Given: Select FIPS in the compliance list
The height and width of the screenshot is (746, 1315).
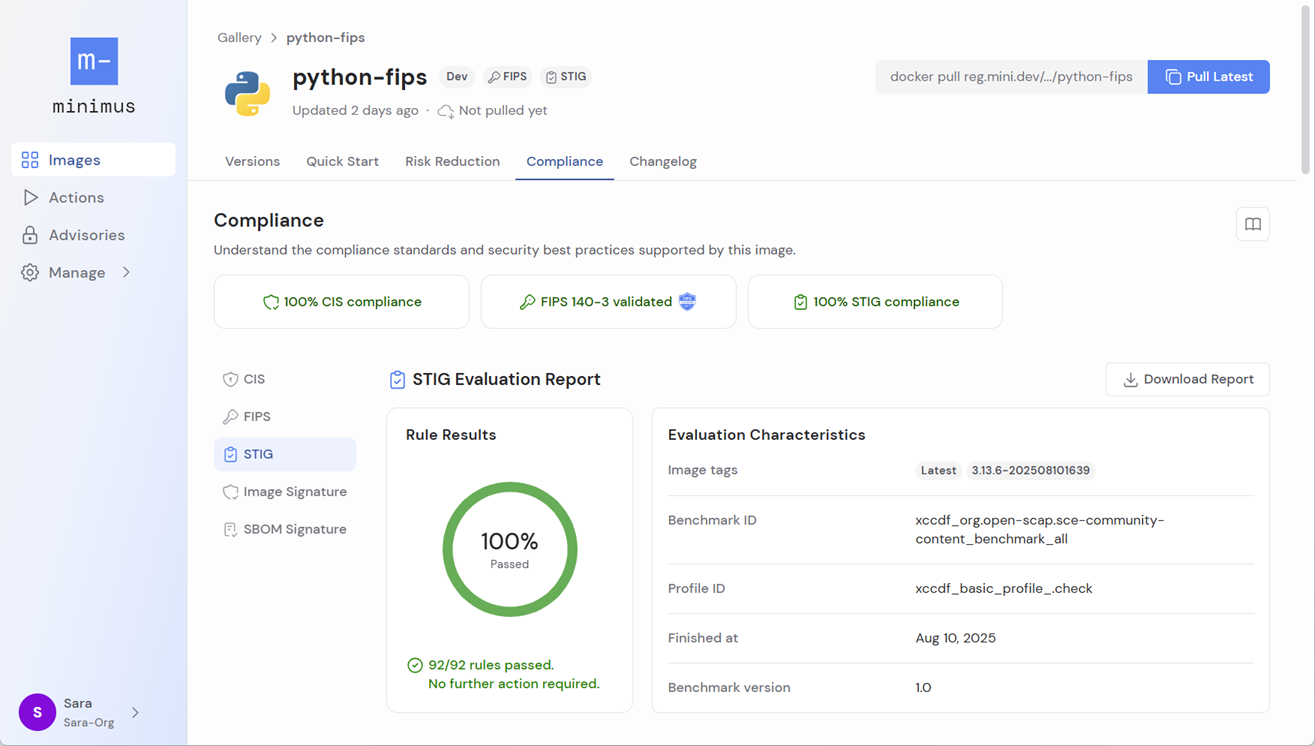Looking at the screenshot, I should tap(285, 417).
